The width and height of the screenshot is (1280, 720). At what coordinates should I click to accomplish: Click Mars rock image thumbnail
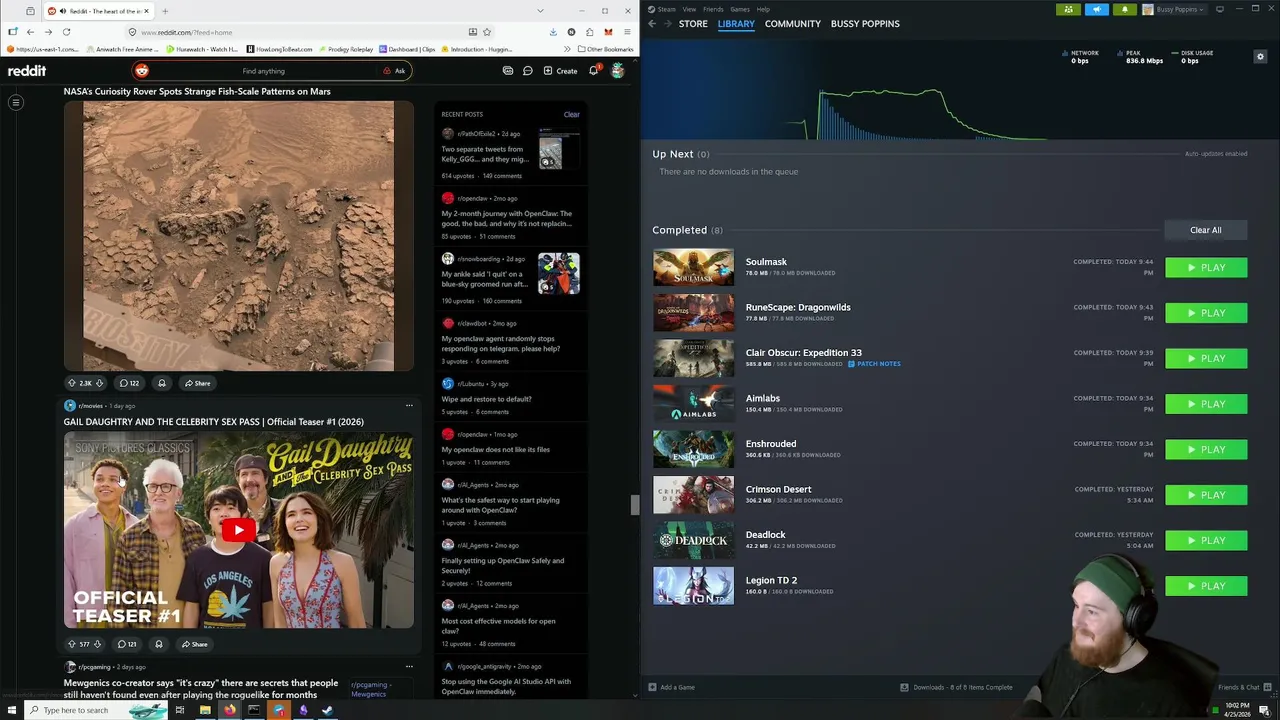[238, 236]
